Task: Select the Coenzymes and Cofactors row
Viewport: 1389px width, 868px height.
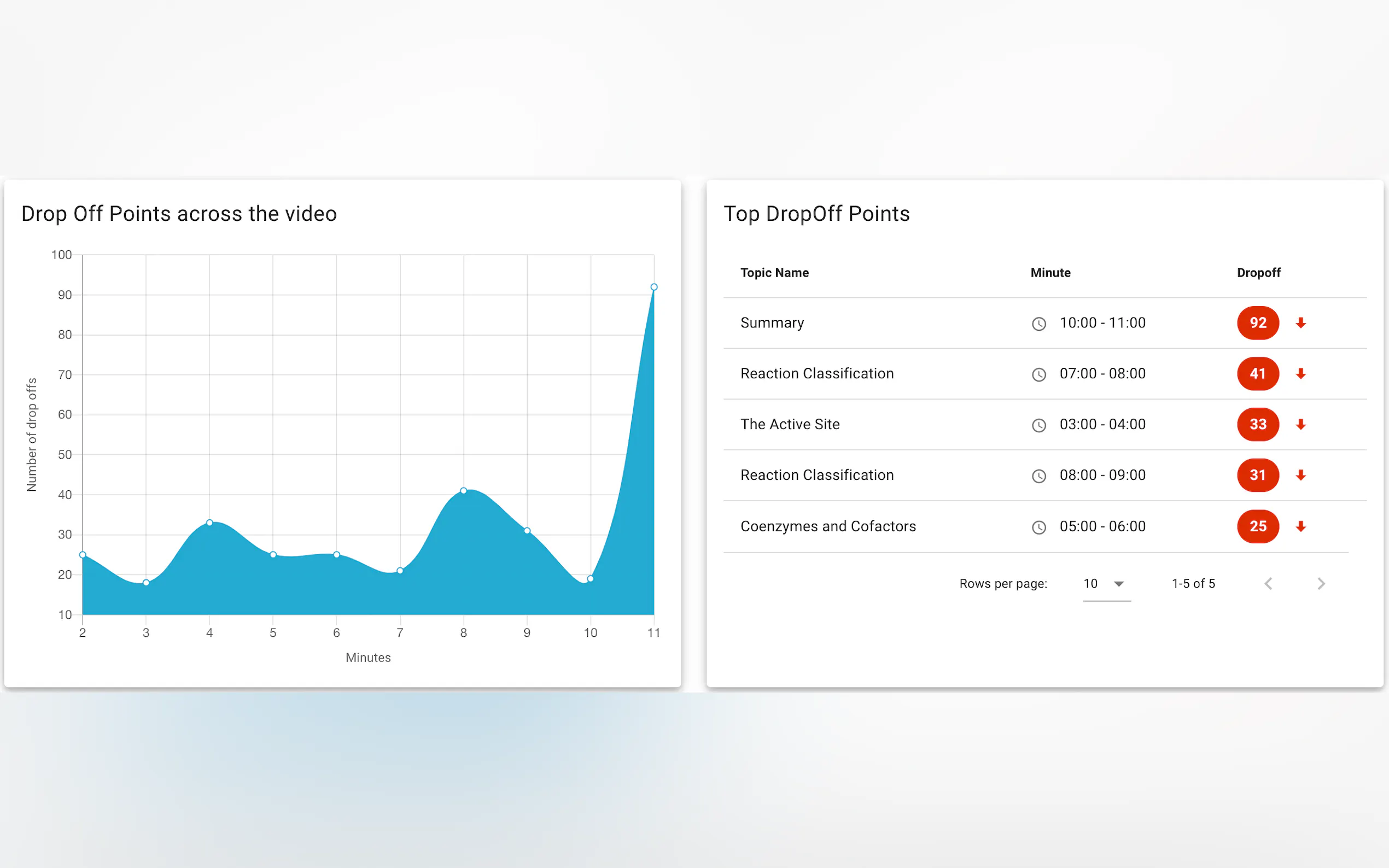Action: (828, 526)
